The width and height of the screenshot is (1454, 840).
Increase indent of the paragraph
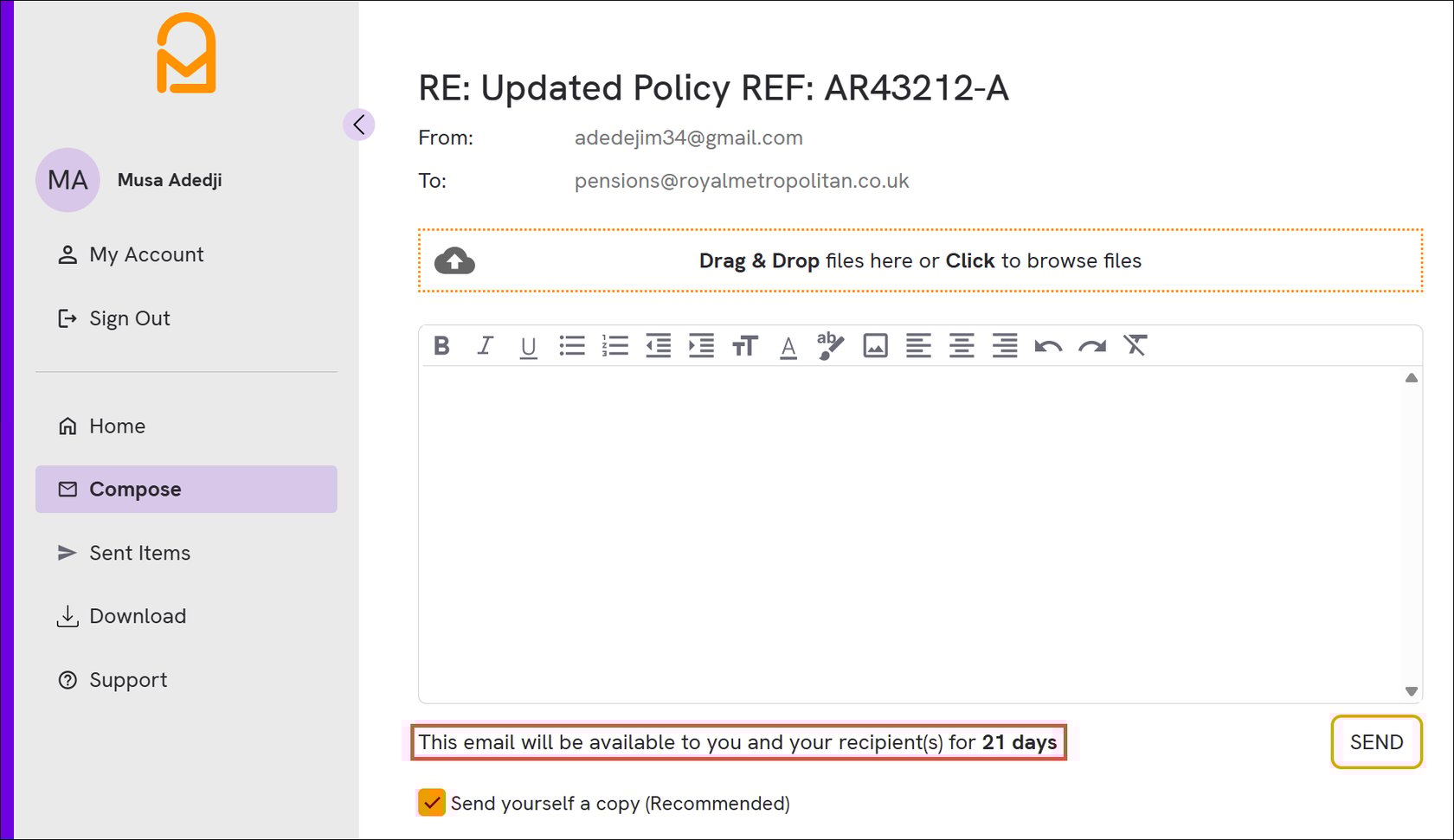click(701, 345)
